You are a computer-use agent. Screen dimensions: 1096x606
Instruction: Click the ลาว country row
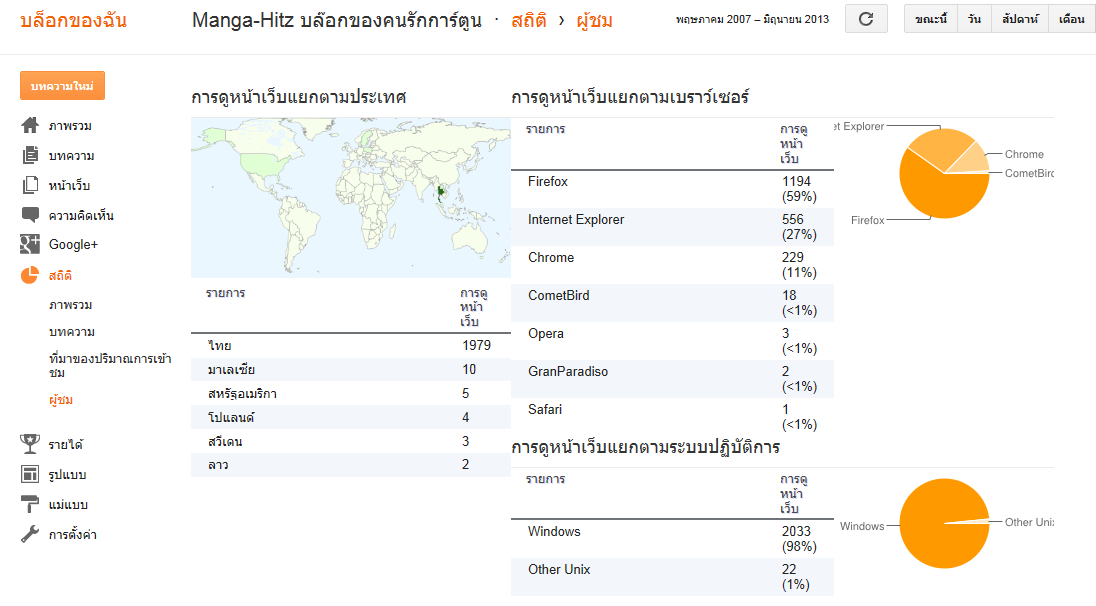[x=350, y=464]
